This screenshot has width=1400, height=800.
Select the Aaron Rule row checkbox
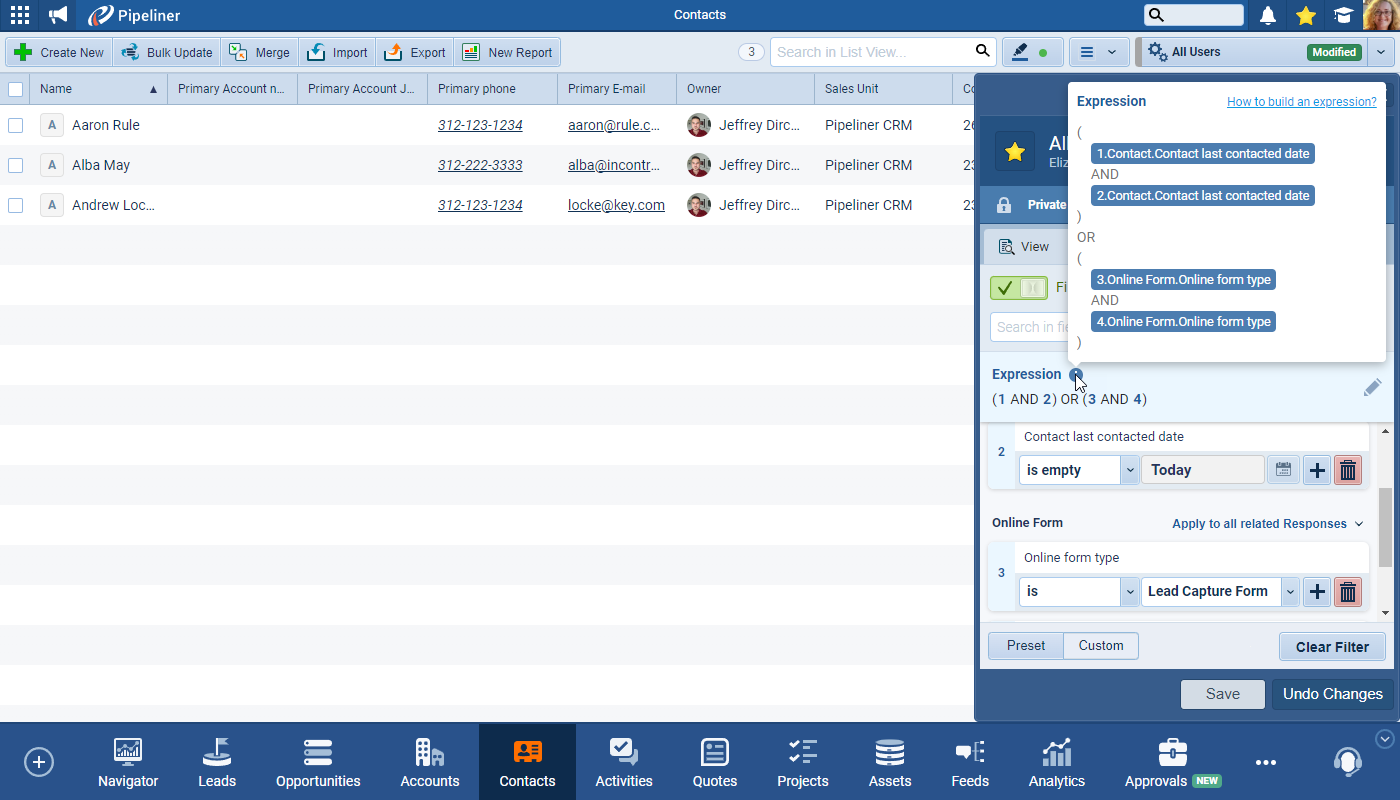(15, 125)
